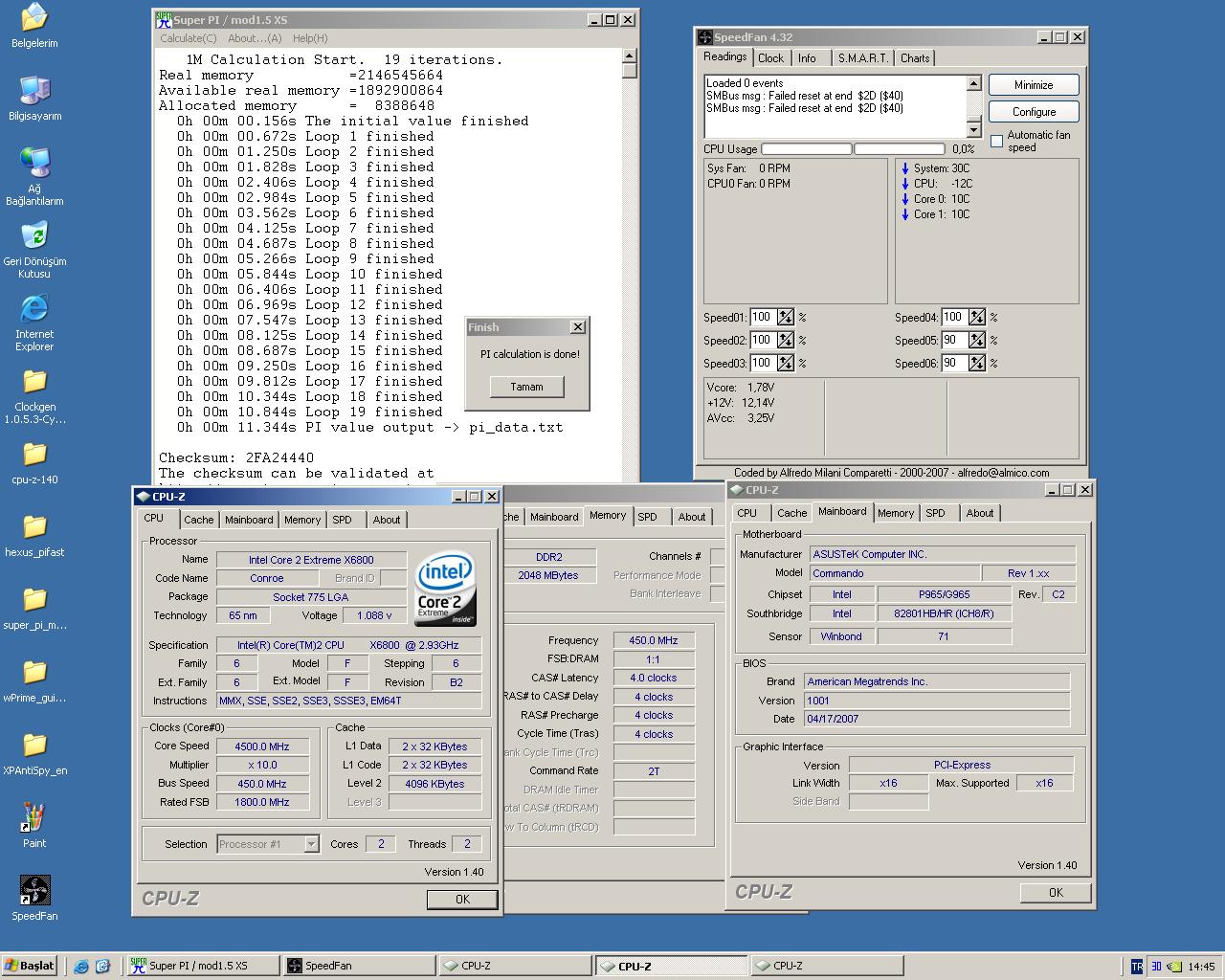Click SpeedFan taskbar button
The image size is (1225, 980).
coord(359,966)
